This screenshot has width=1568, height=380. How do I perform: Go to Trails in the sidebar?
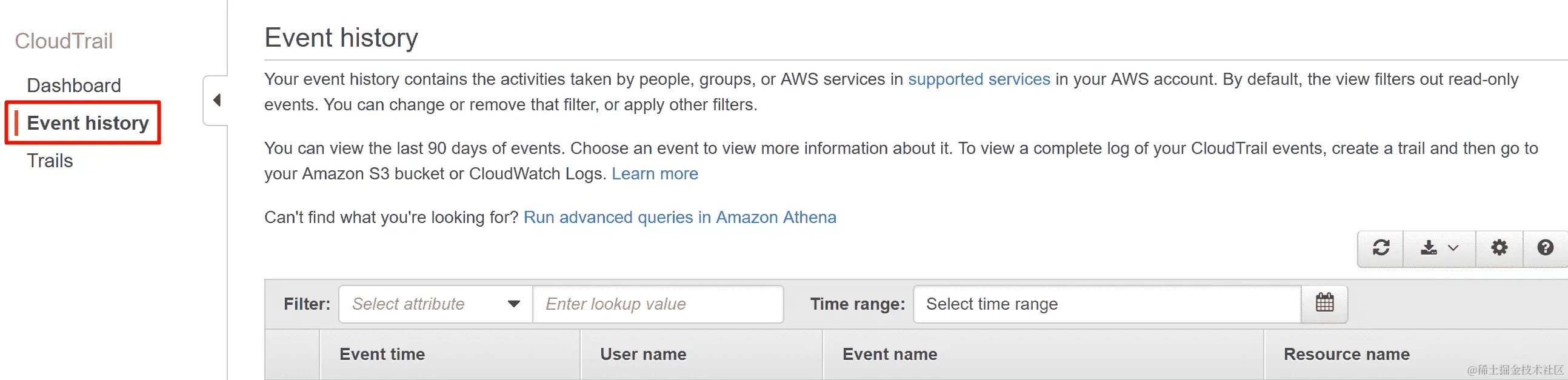point(50,161)
